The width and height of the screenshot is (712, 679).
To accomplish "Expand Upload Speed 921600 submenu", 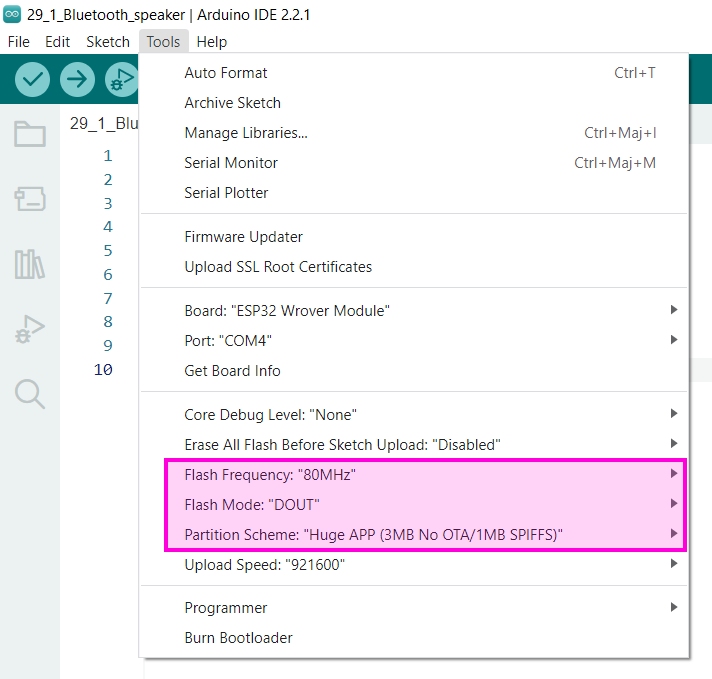I will [414, 565].
